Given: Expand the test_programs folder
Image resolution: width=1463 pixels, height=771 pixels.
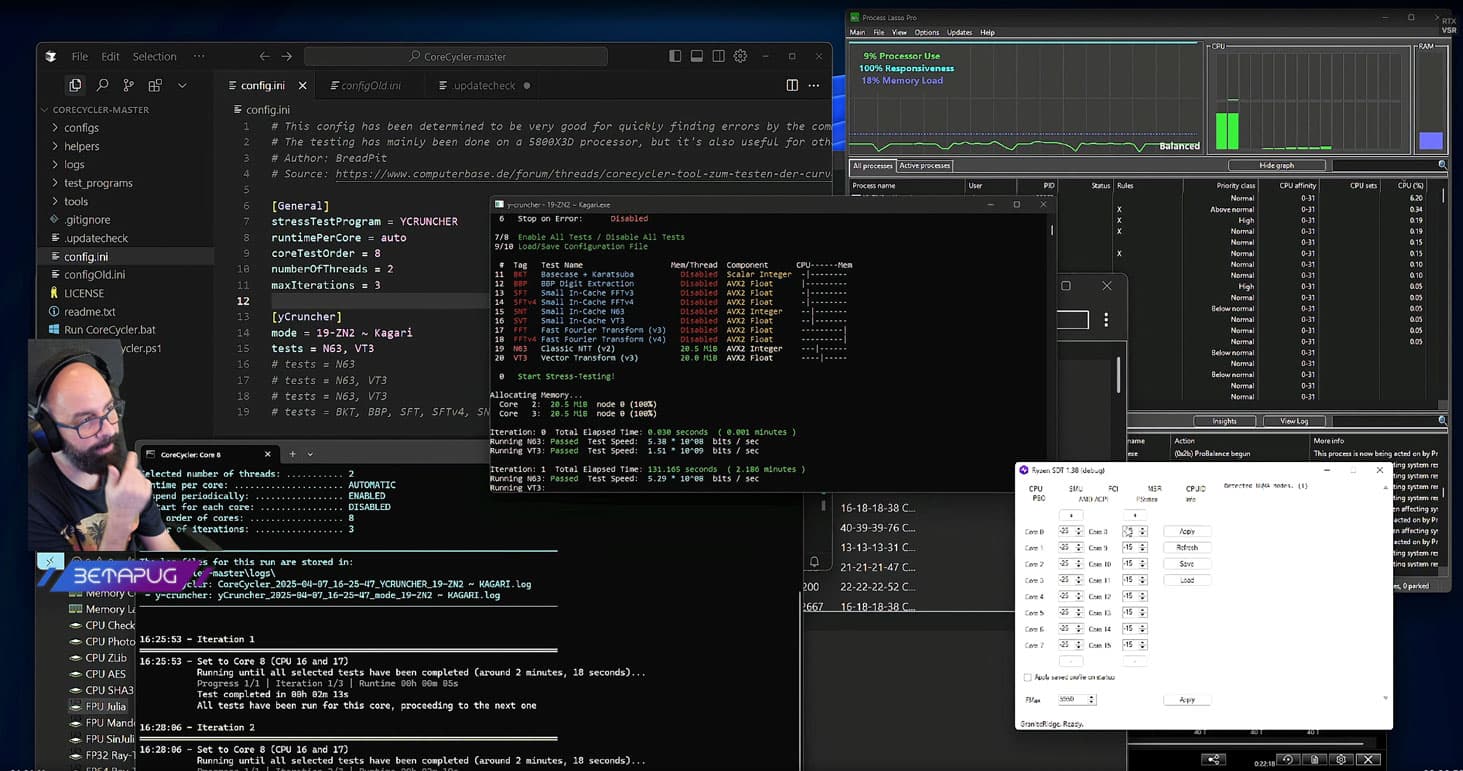Looking at the screenshot, I should [x=98, y=183].
